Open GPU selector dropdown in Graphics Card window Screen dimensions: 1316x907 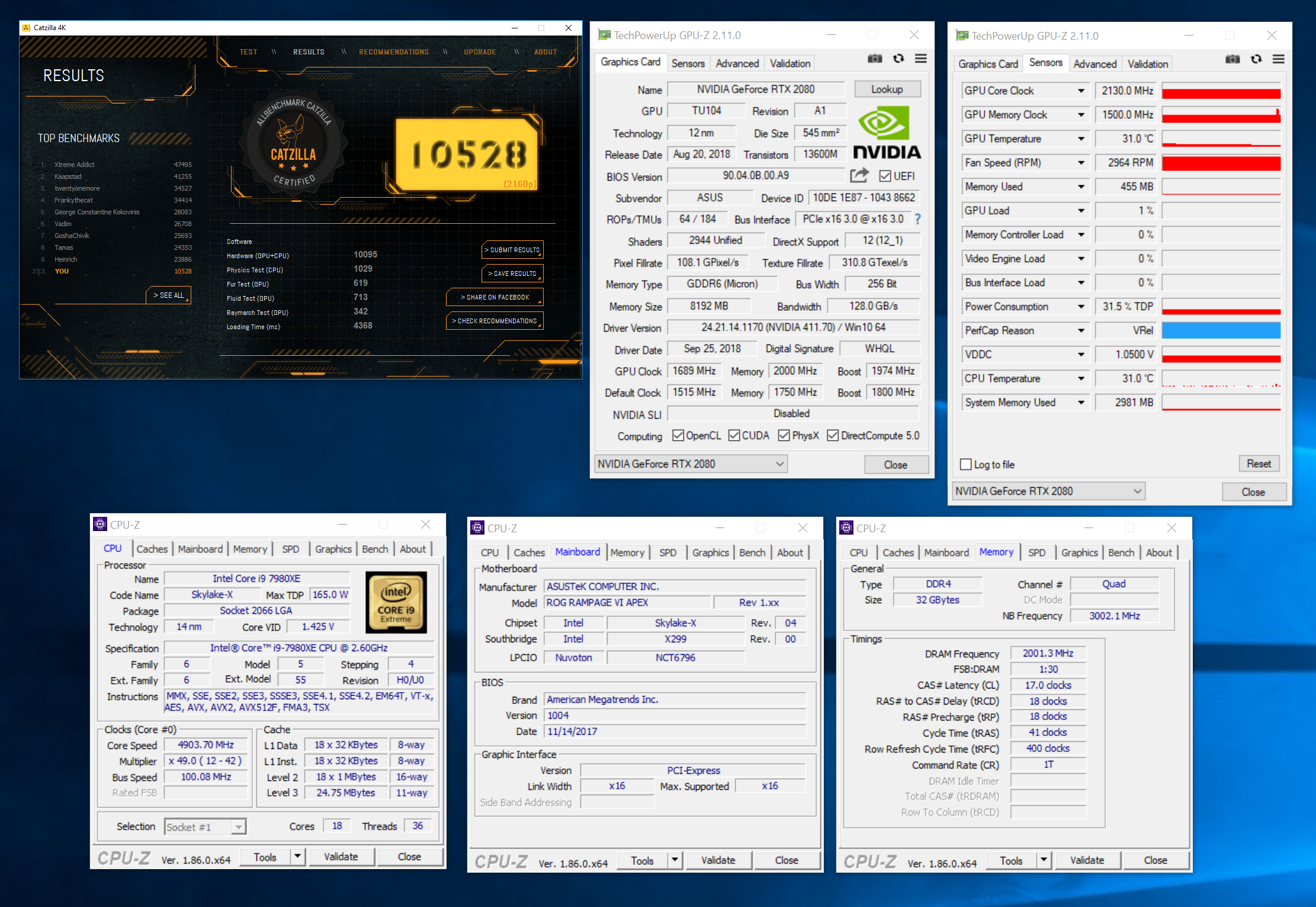tap(691, 464)
